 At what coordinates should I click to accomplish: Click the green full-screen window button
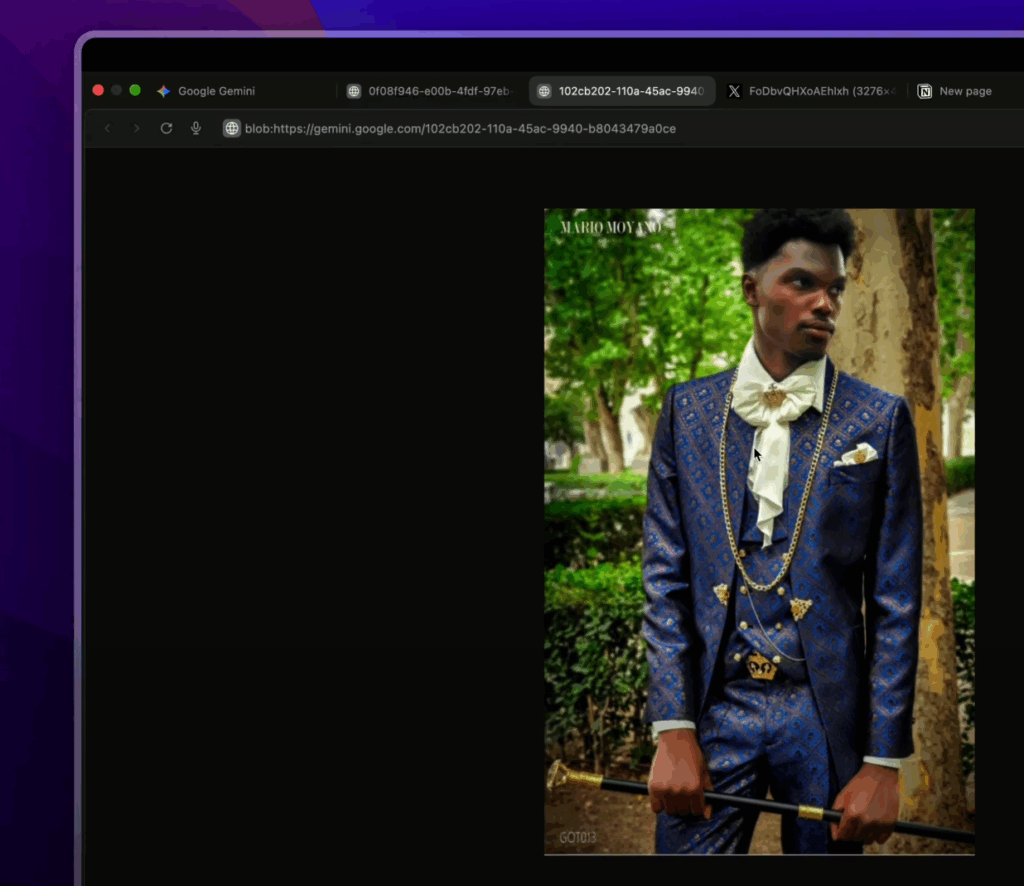pyautogui.click(x=135, y=90)
